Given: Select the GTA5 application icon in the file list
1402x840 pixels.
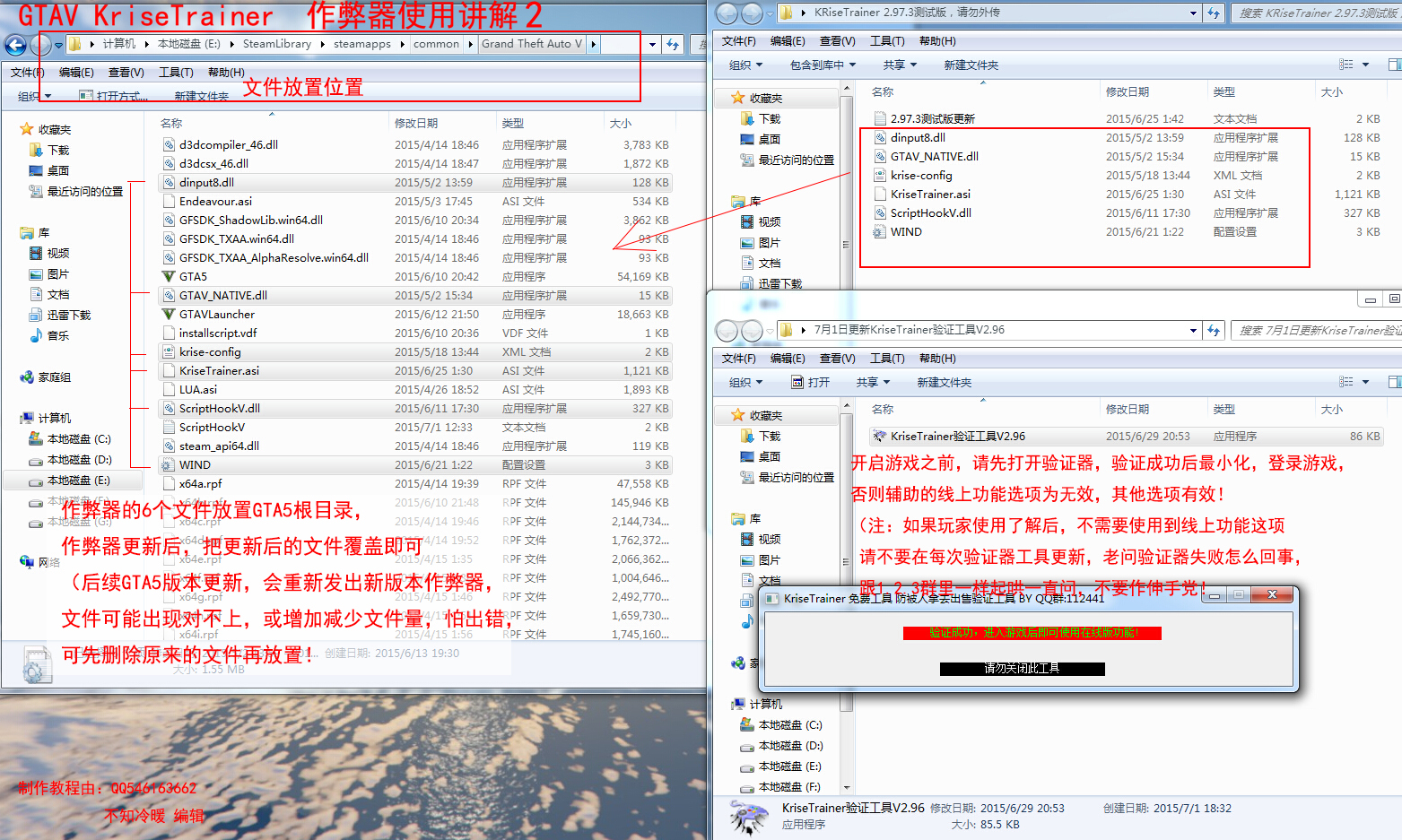Looking at the screenshot, I should point(169,276).
